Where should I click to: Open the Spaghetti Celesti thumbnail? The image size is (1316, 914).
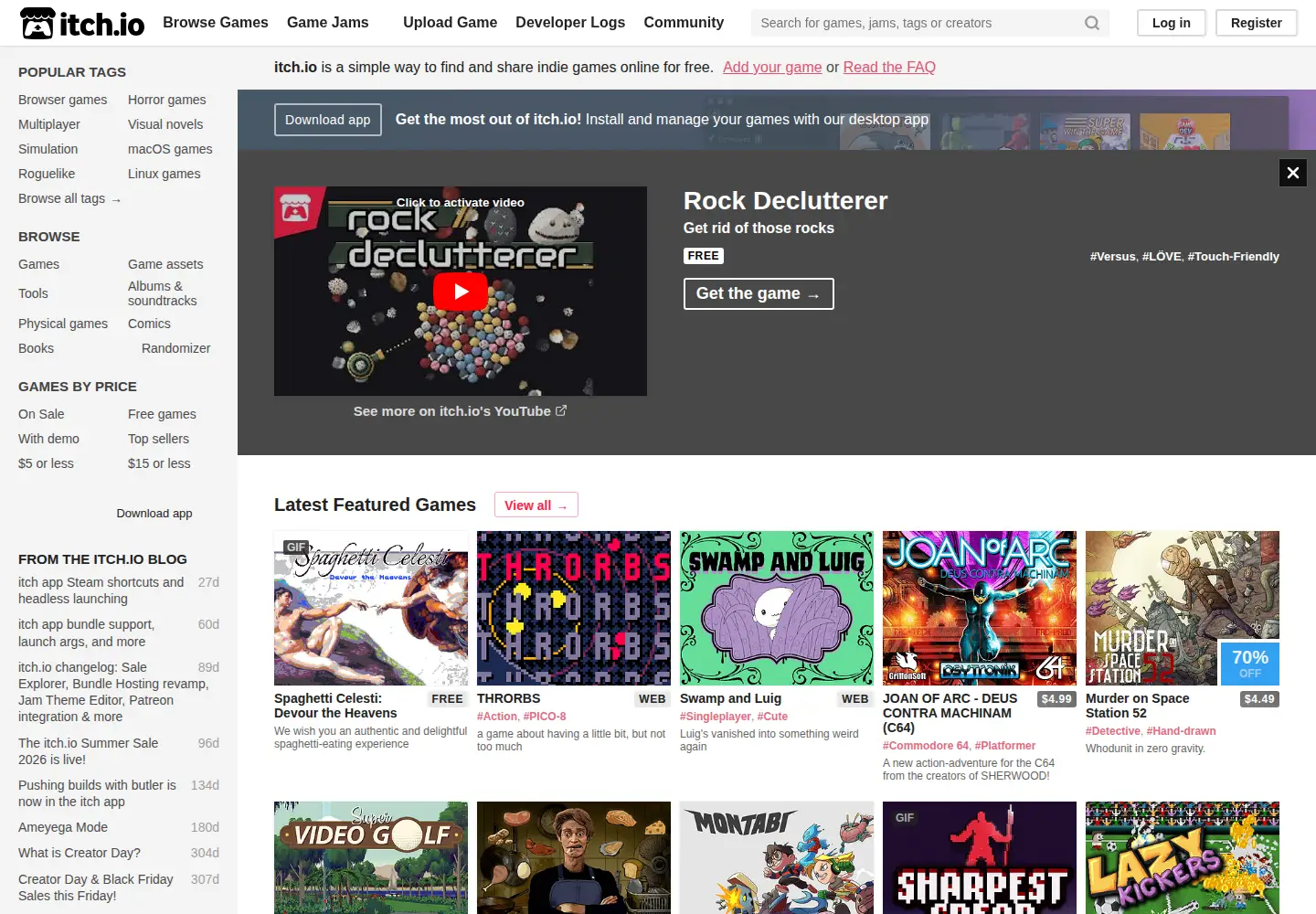pos(371,608)
